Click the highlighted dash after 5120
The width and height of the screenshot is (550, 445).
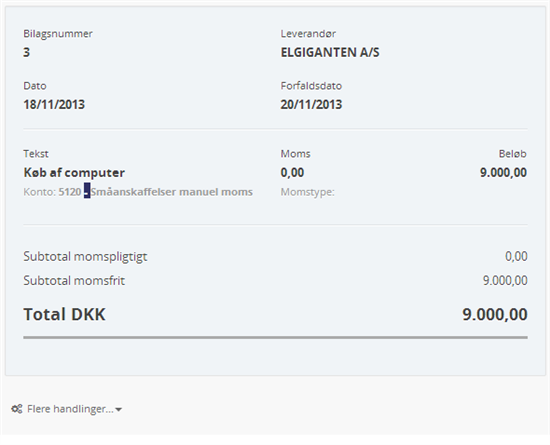coord(87,192)
